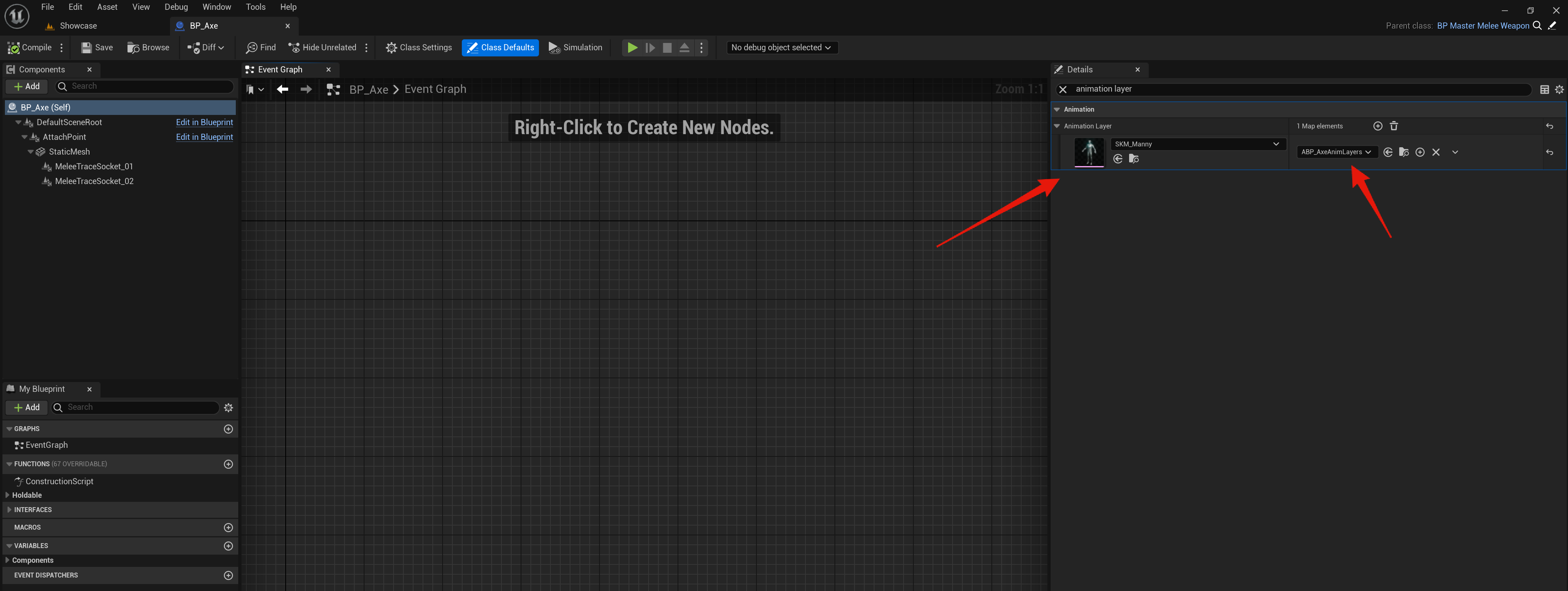This screenshot has height=591, width=1568.
Task: Open the Window menu
Action: click(217, 7)
